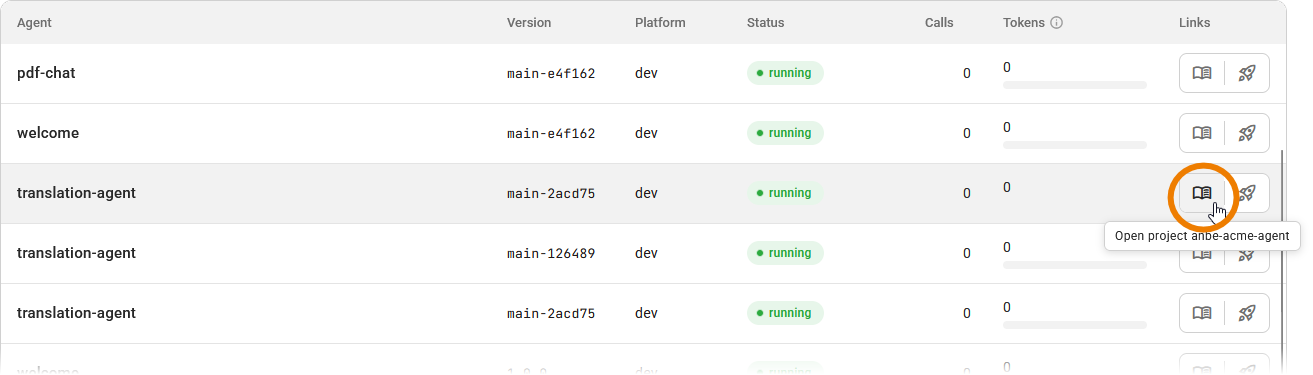Viewport: 1313px width, 375px height.
Task: Open project book icon for welcome row
Action: [x=1202, y=133]
